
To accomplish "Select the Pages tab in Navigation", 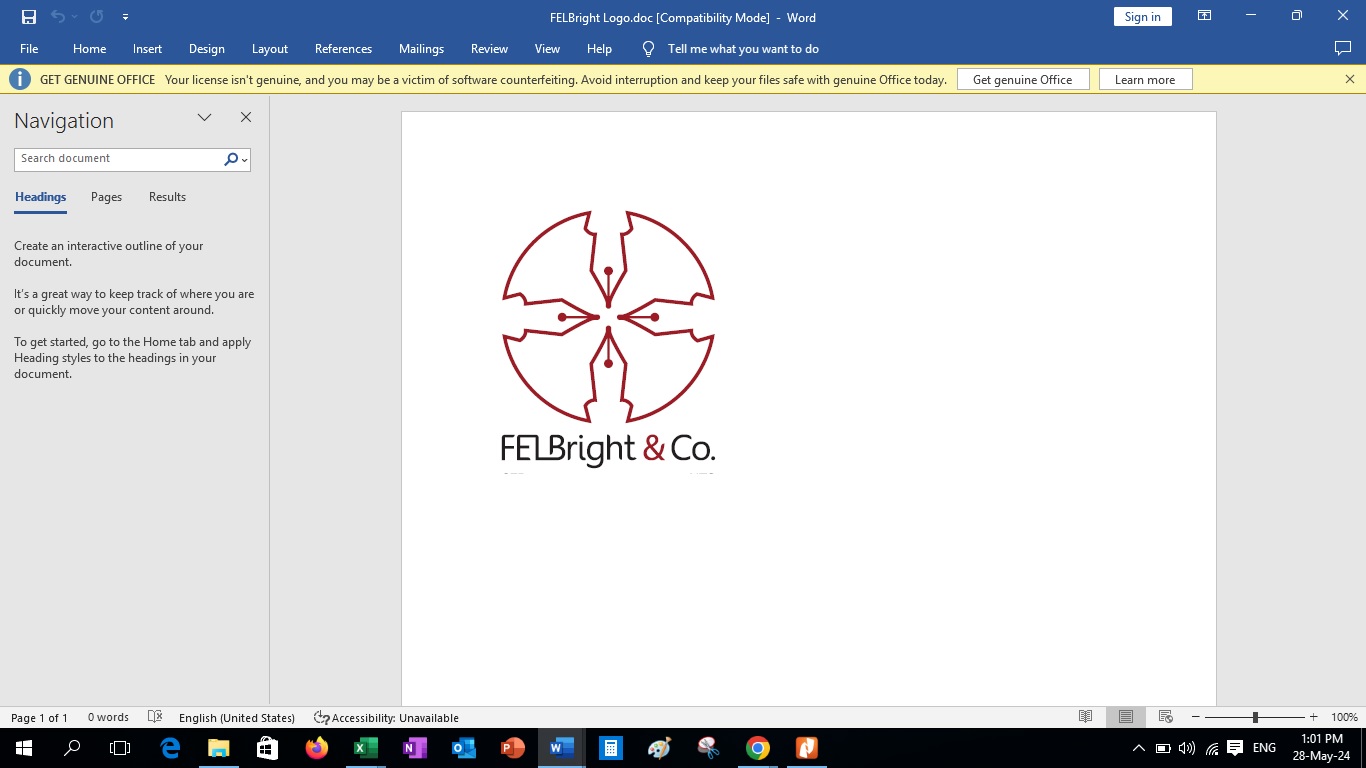I will pos(106,197).
